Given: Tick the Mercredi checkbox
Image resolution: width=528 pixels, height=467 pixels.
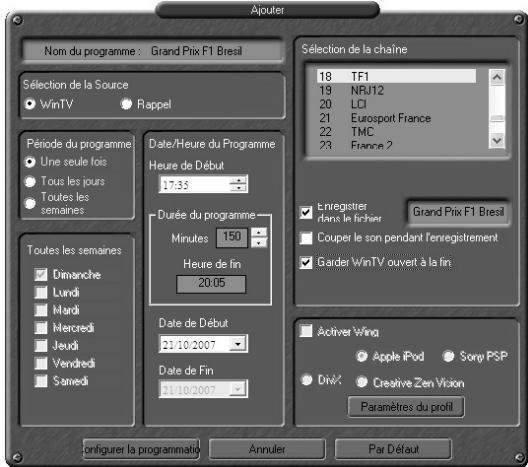Looking at the screenshot, I should coord(41,328).
